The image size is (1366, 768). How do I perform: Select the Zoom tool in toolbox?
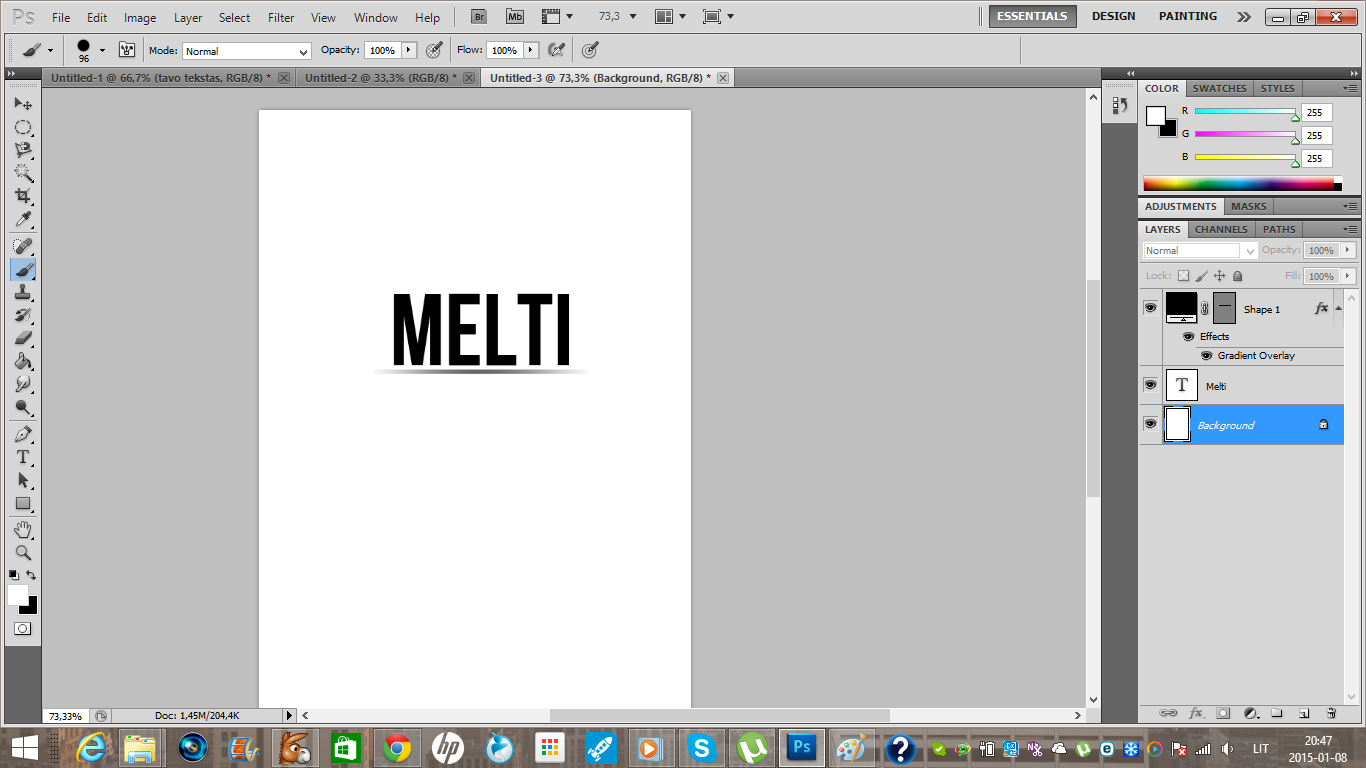click(x=22, y=553)
